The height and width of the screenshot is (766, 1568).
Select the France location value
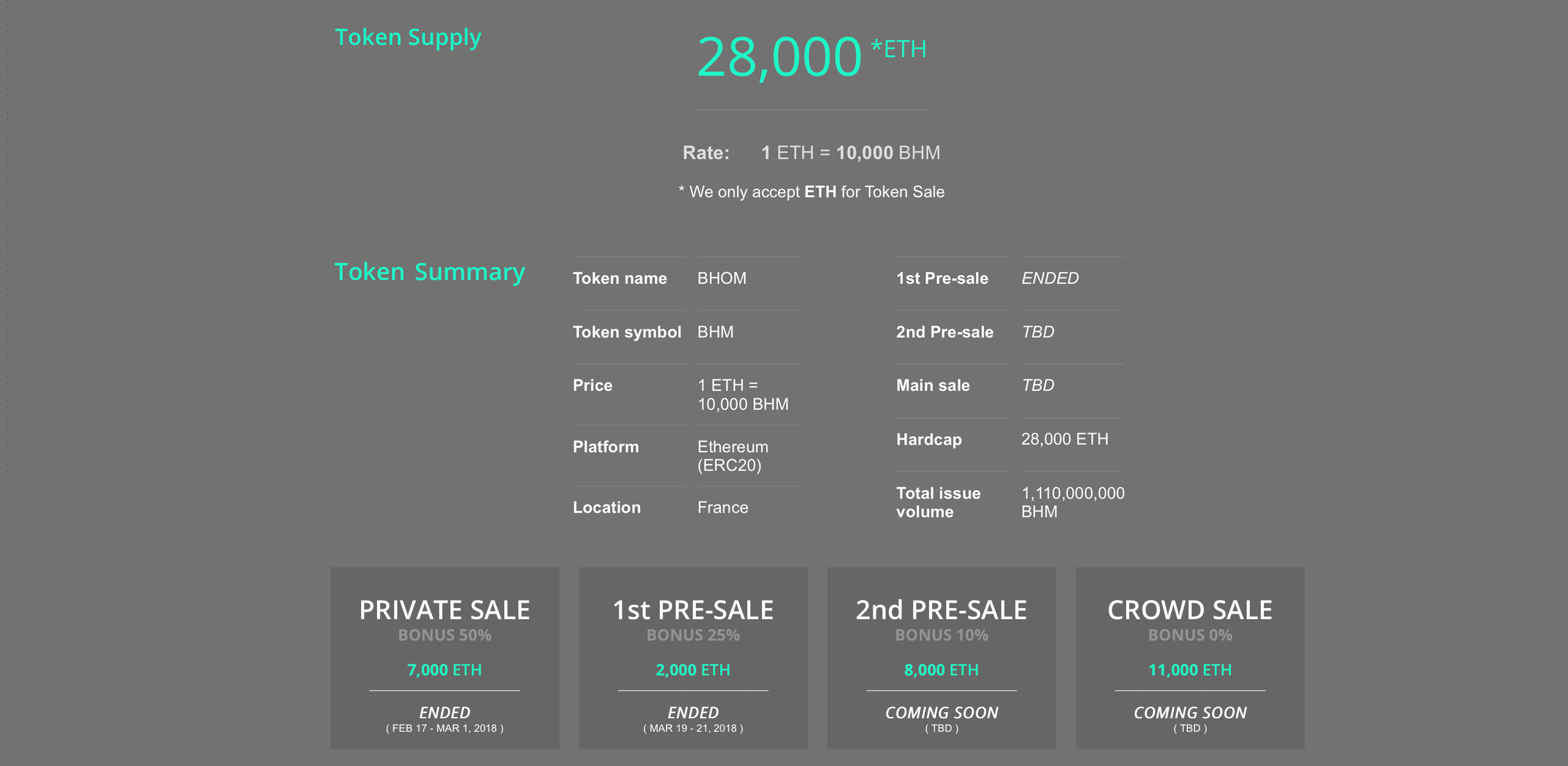click(x=723, y=508)
